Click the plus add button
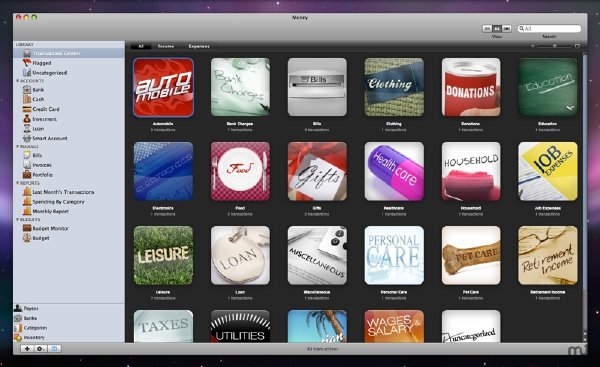 point(27,349)
